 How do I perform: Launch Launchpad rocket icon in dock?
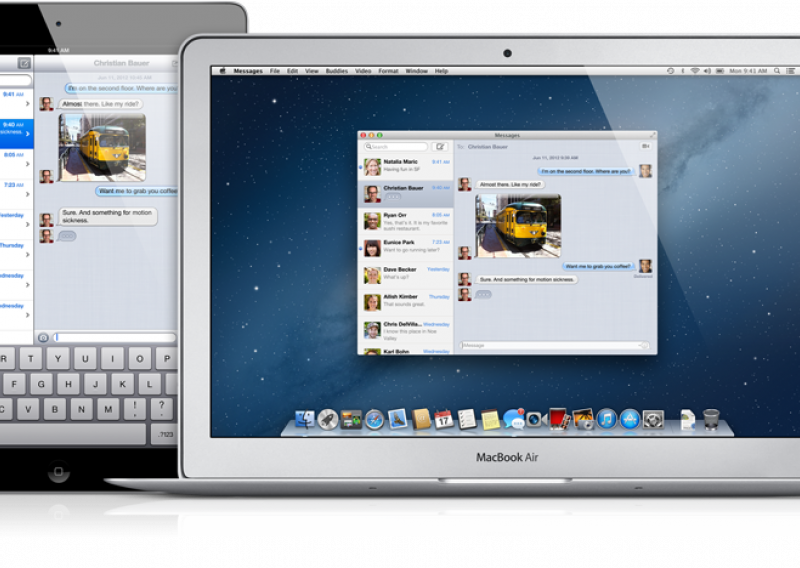[328, 420]
